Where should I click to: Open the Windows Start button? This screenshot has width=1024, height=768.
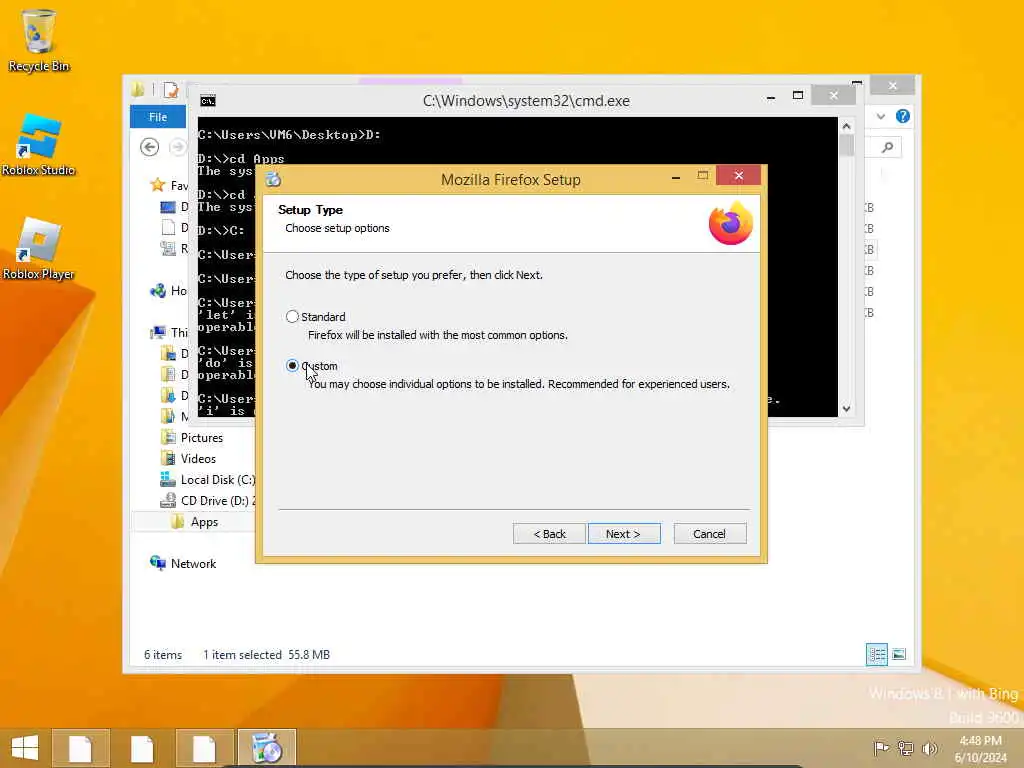pos(25,748)
